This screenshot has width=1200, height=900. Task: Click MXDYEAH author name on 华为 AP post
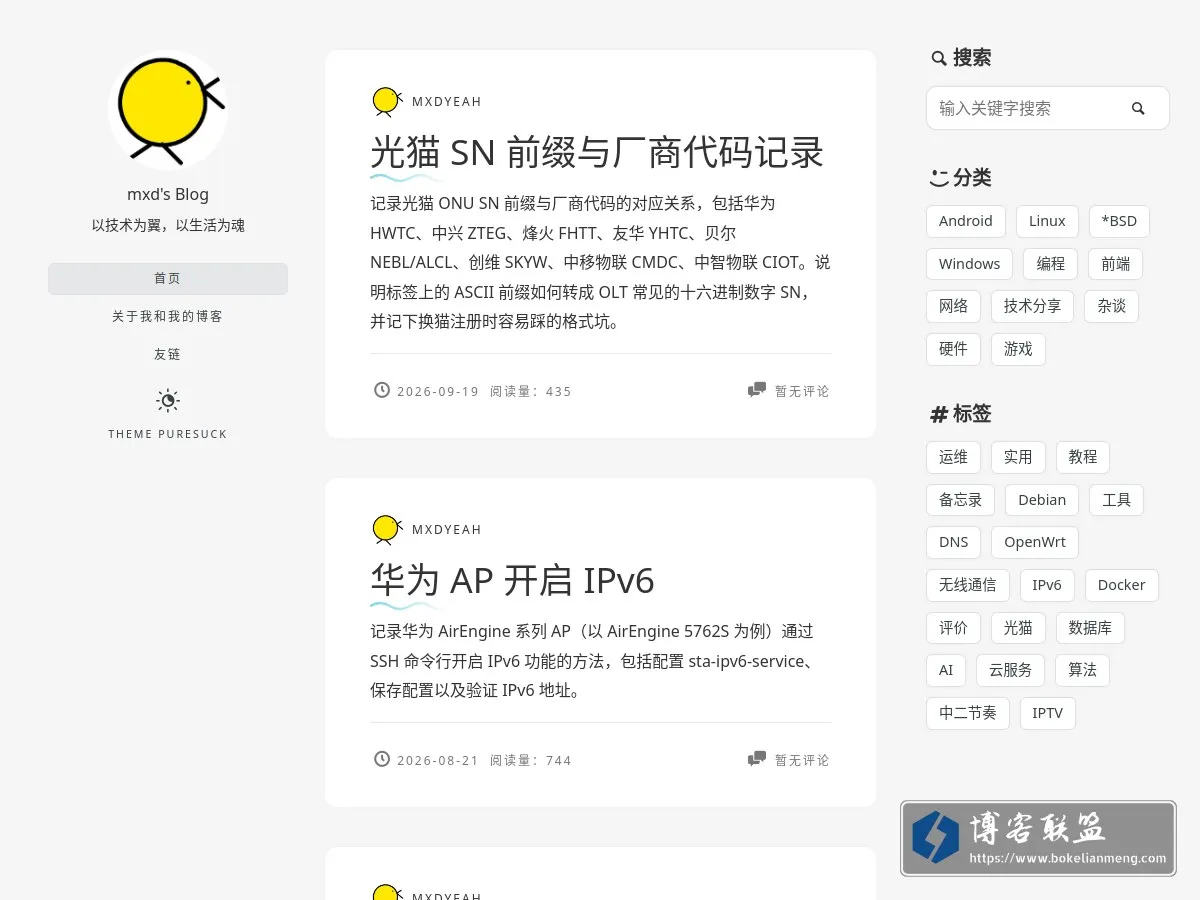(x=447, y=529)
